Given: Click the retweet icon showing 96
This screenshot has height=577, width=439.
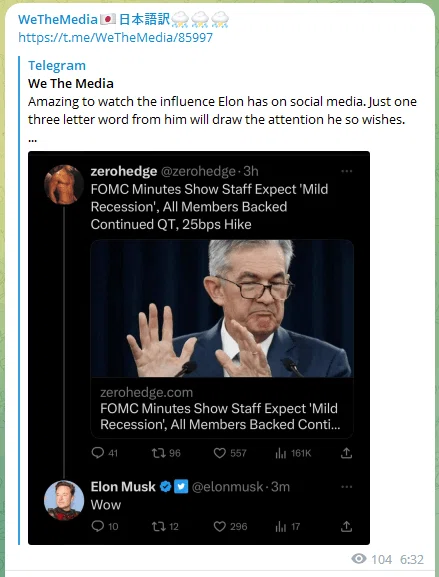Looking at the screenshot, I should point(159,453).
